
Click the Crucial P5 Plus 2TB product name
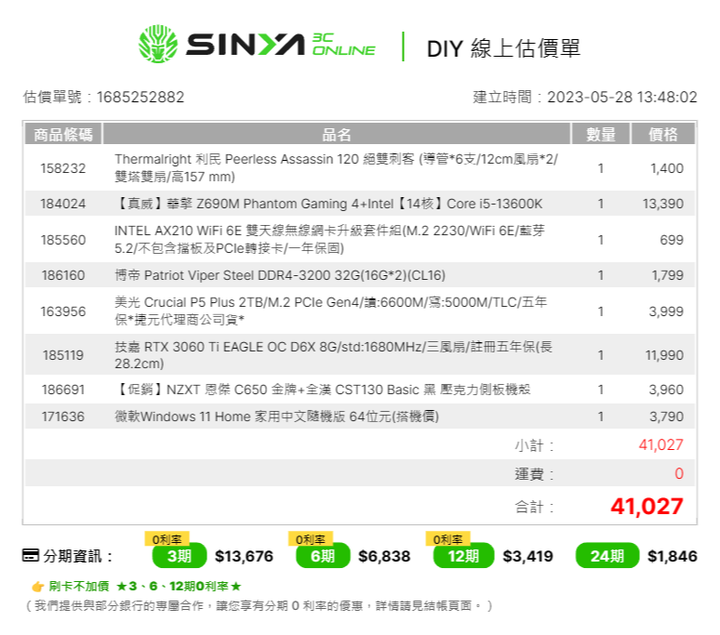coord(331,311)
